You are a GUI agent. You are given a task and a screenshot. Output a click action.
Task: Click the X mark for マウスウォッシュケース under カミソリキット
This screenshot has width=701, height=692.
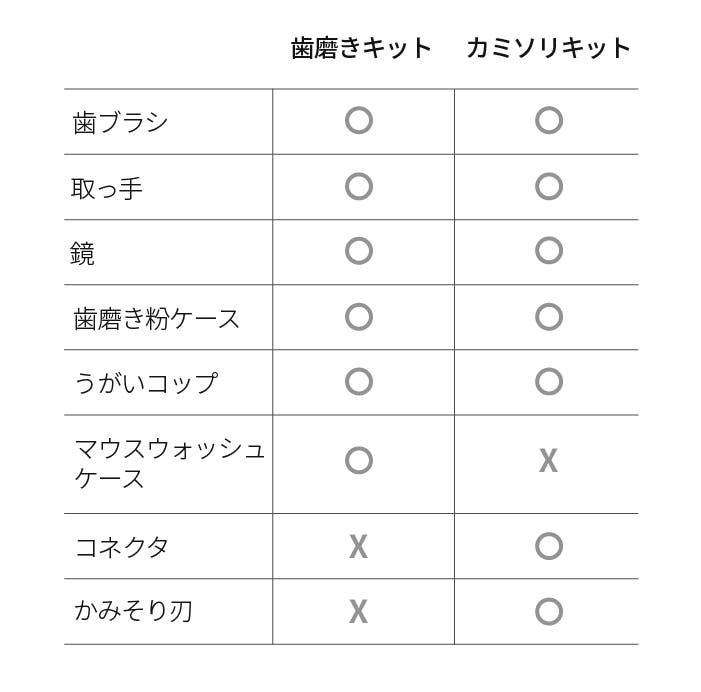pos(548,461)
